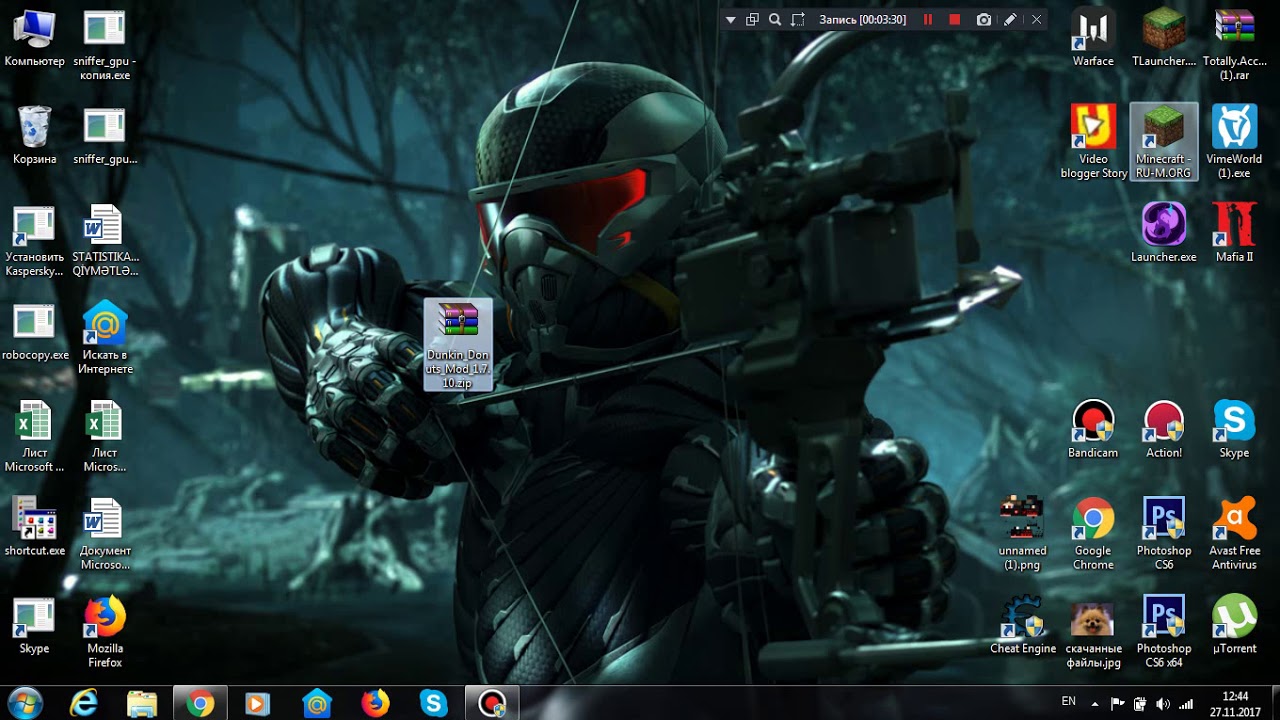
Task: Select the Photoshop CS6 shortcut
Action: click(1164, 534)
